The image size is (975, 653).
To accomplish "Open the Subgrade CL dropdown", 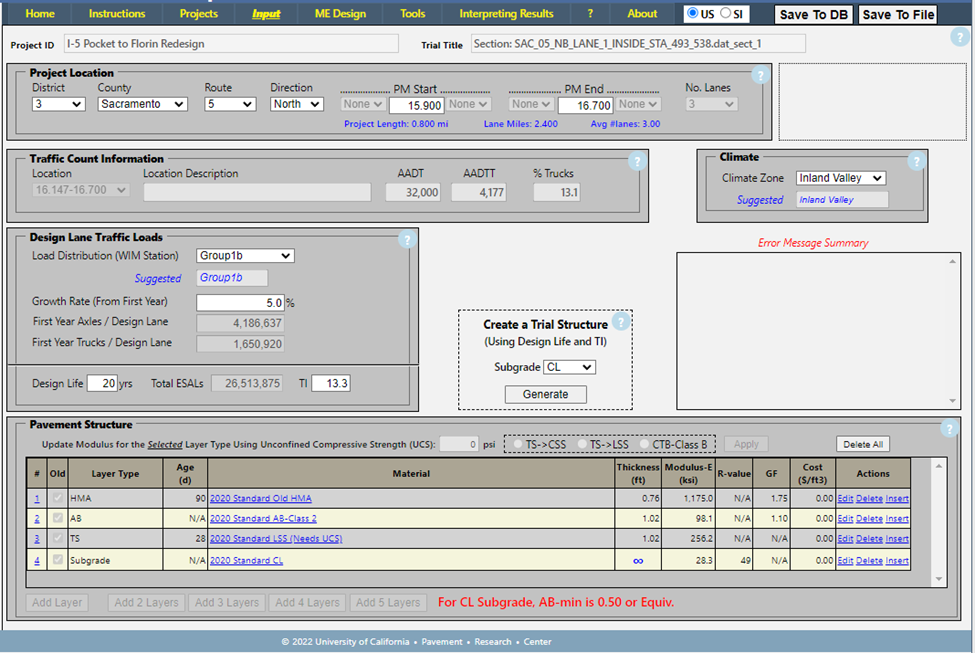I will 569,367.
